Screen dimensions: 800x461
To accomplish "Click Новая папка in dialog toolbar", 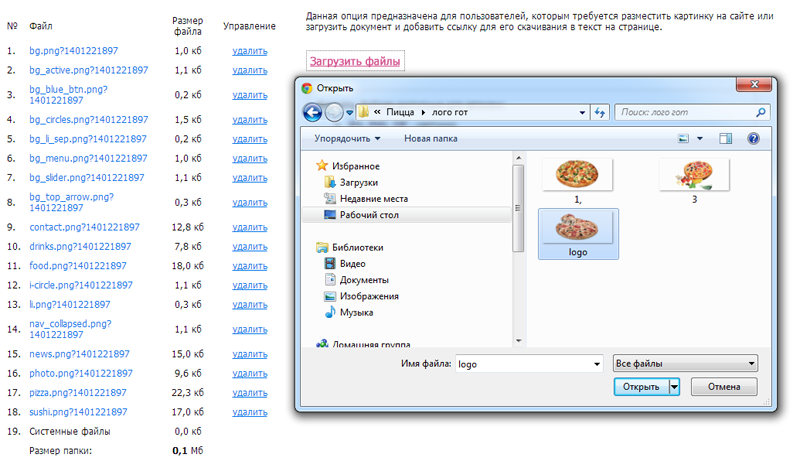I will pyautogui.click(x=431, y=139).
